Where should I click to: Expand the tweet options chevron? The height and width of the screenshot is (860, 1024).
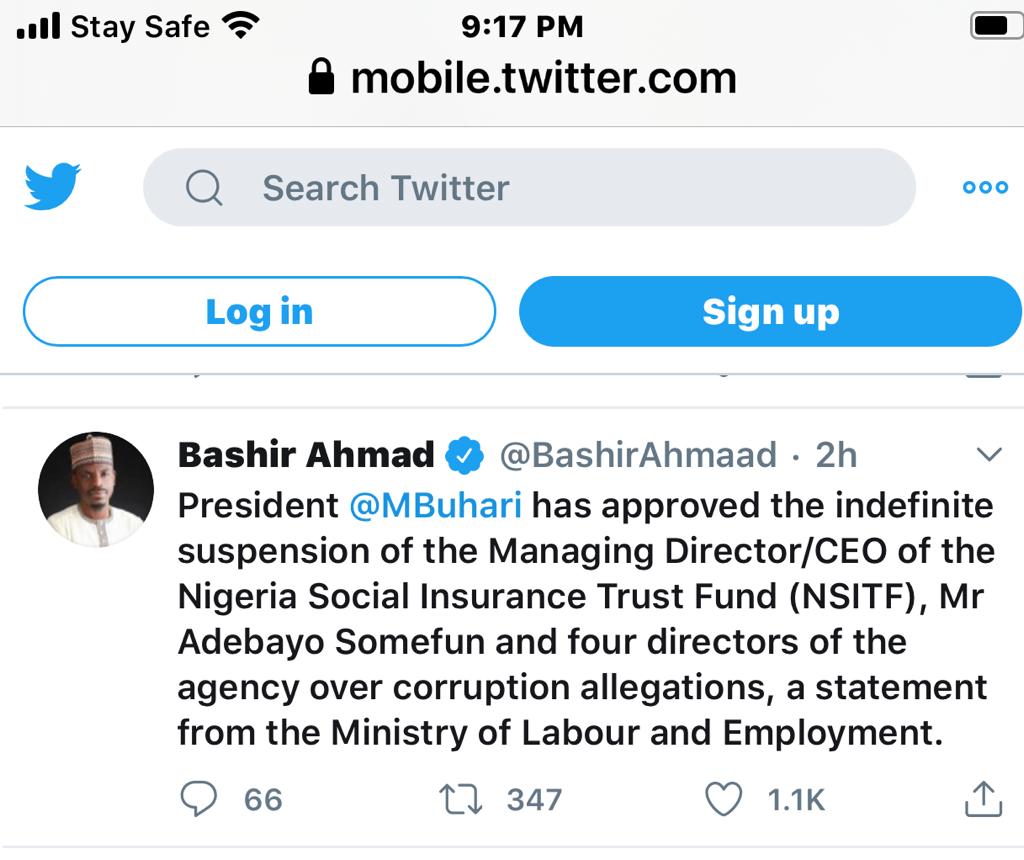coord(988,456)
